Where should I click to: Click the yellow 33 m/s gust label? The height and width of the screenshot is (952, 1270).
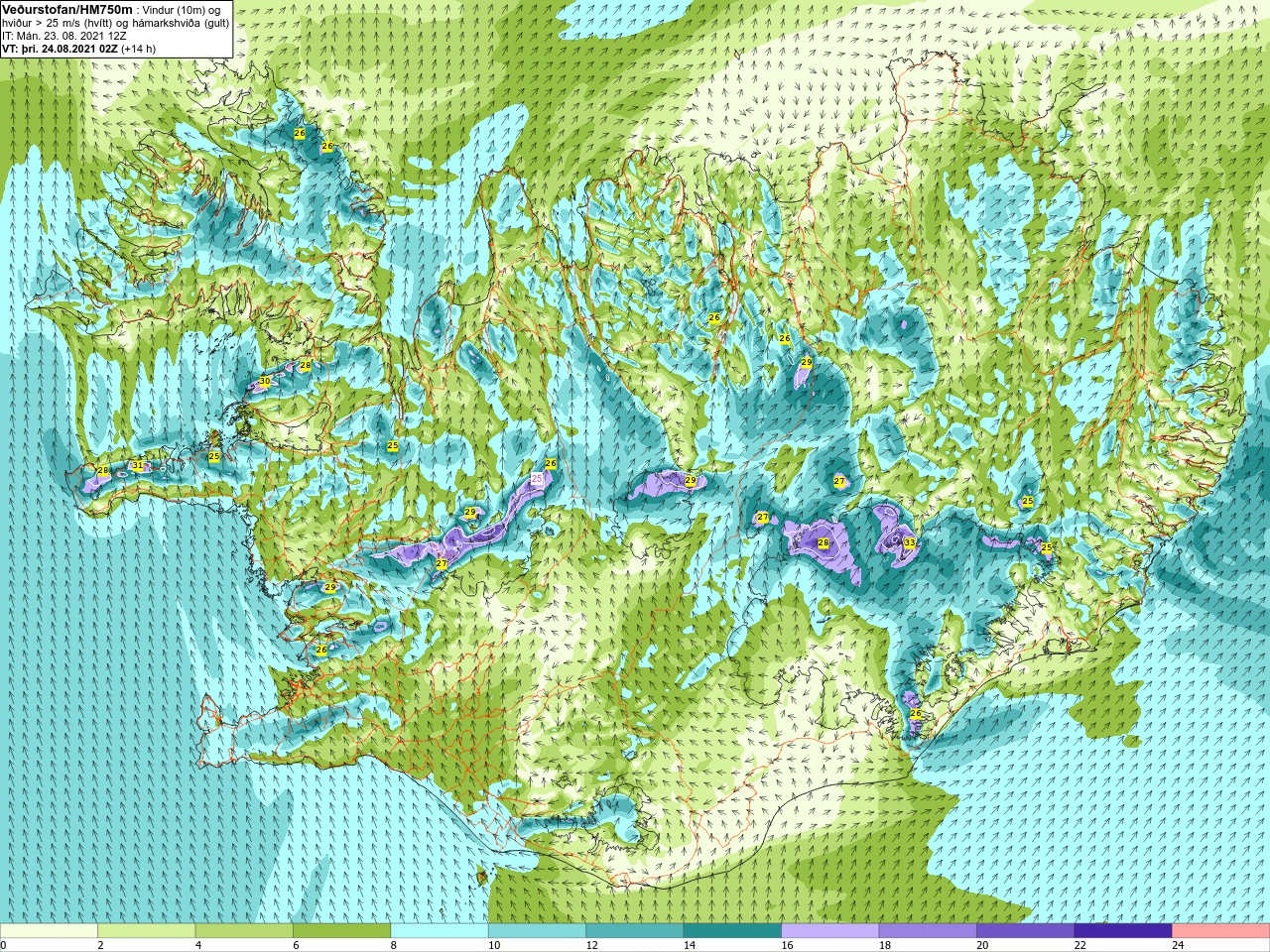910,542
